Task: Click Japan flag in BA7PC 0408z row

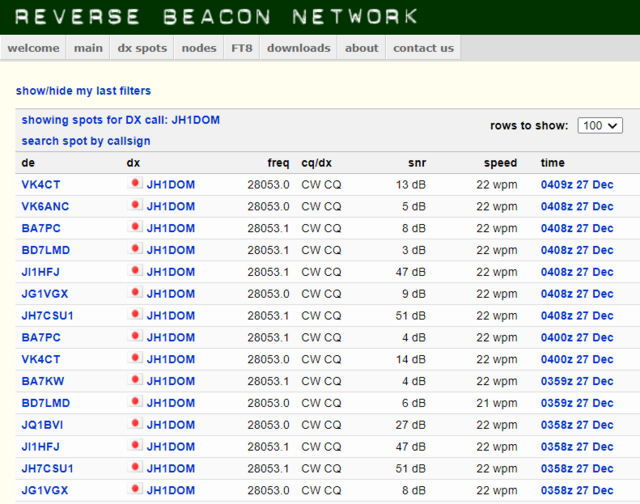Action: [x=134, y=227]
